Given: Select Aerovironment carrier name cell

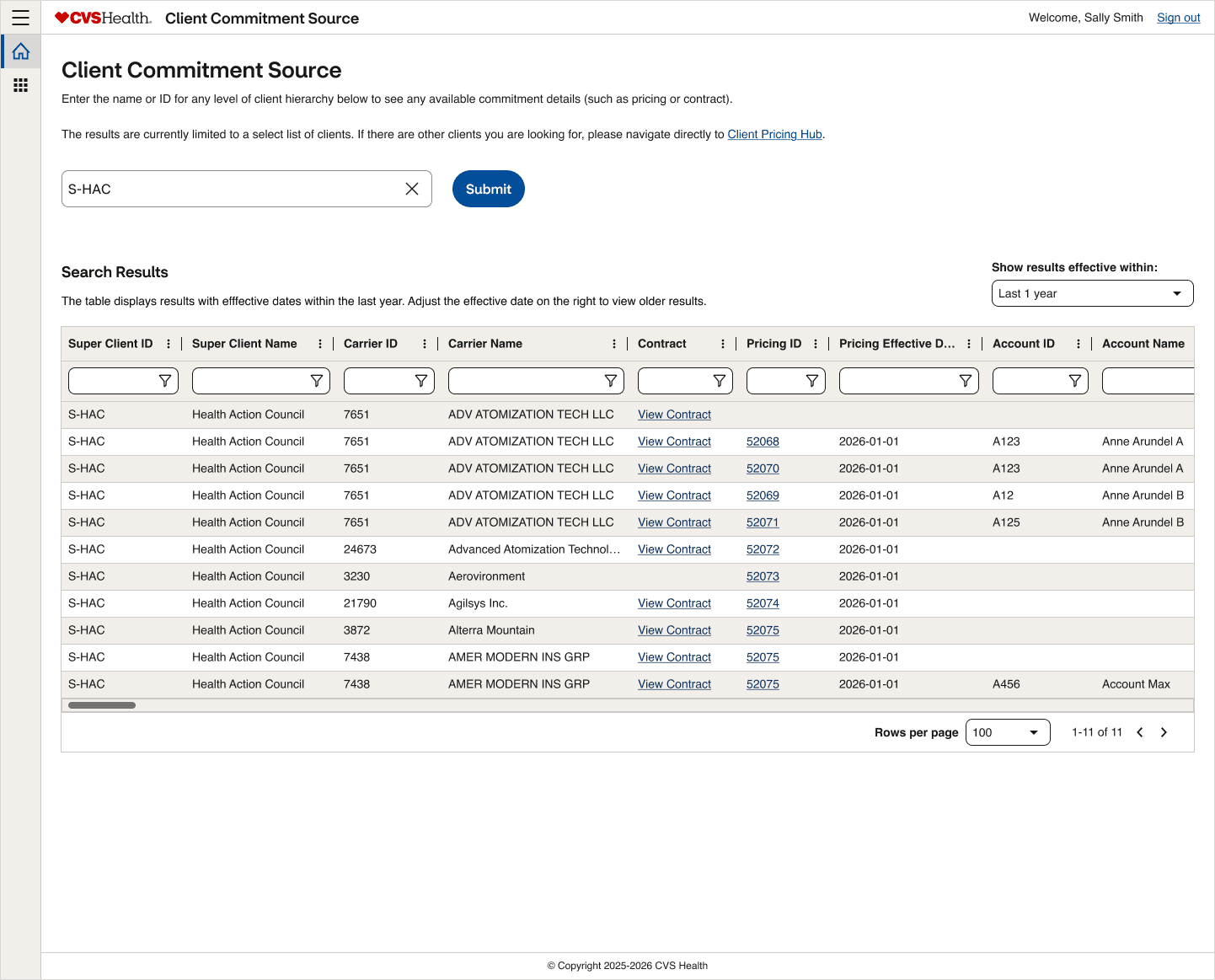Looking at the screenshot, I should tap(486, 576).
